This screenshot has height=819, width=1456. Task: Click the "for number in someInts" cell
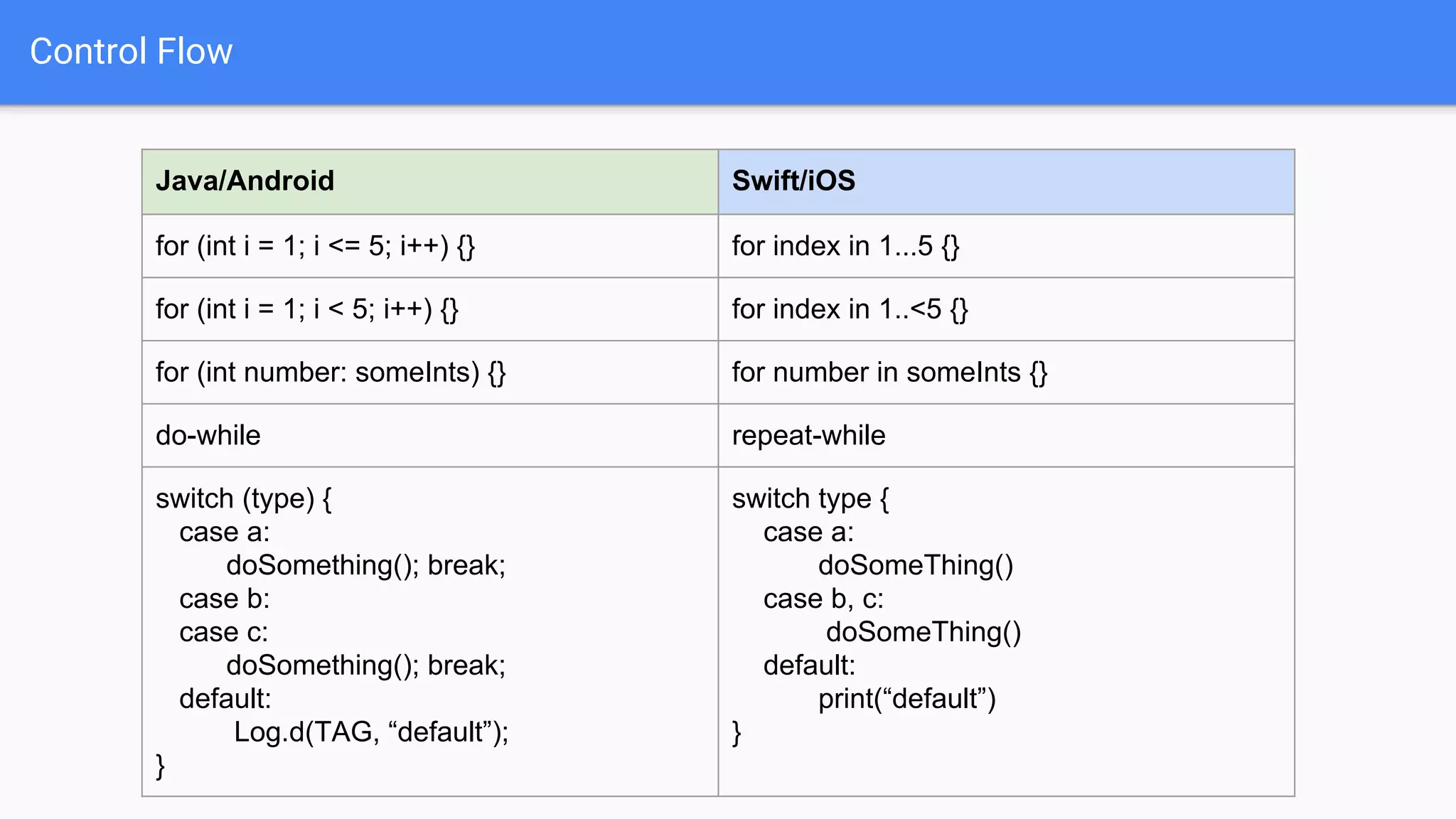(889, 373)
